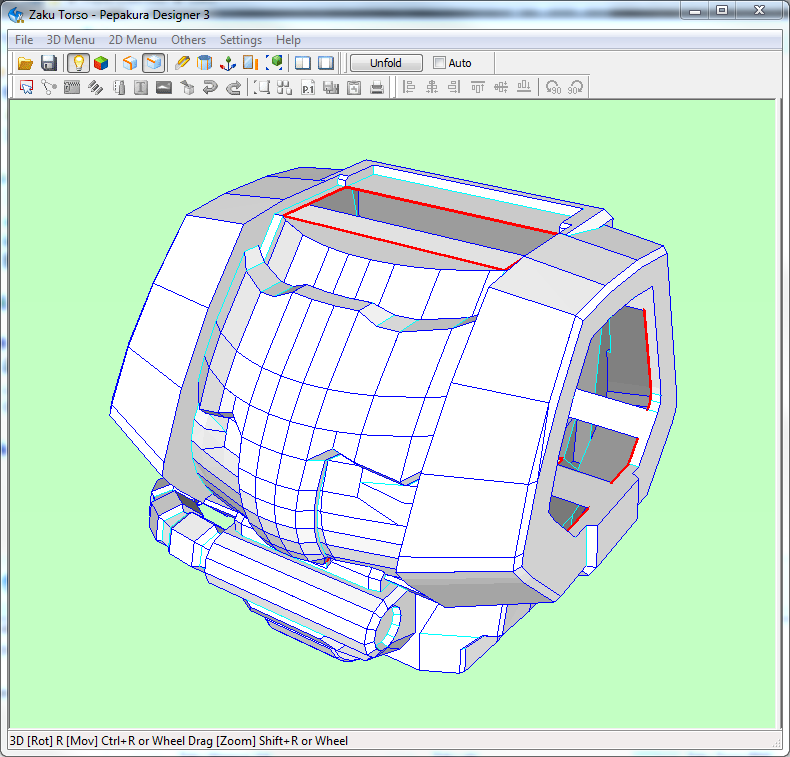Screen dimensions: 790x757
Task: Enable the Auto checkbox
Action: (440, 63)
